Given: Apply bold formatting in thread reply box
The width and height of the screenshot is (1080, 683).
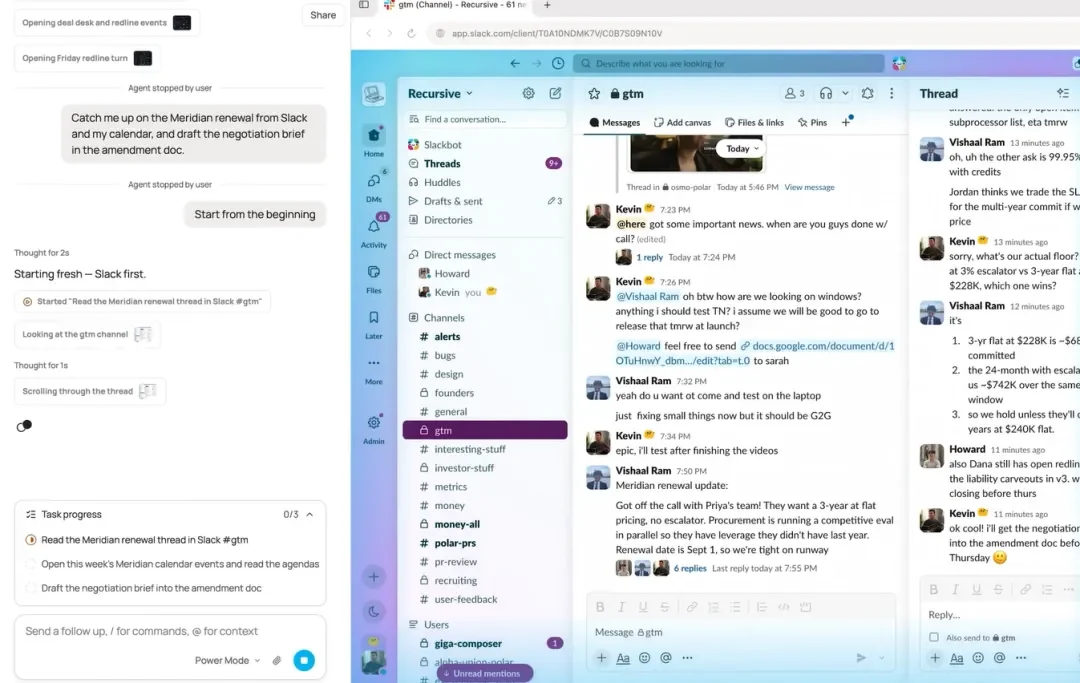Looking at the screenshot, I should [933, 589].
